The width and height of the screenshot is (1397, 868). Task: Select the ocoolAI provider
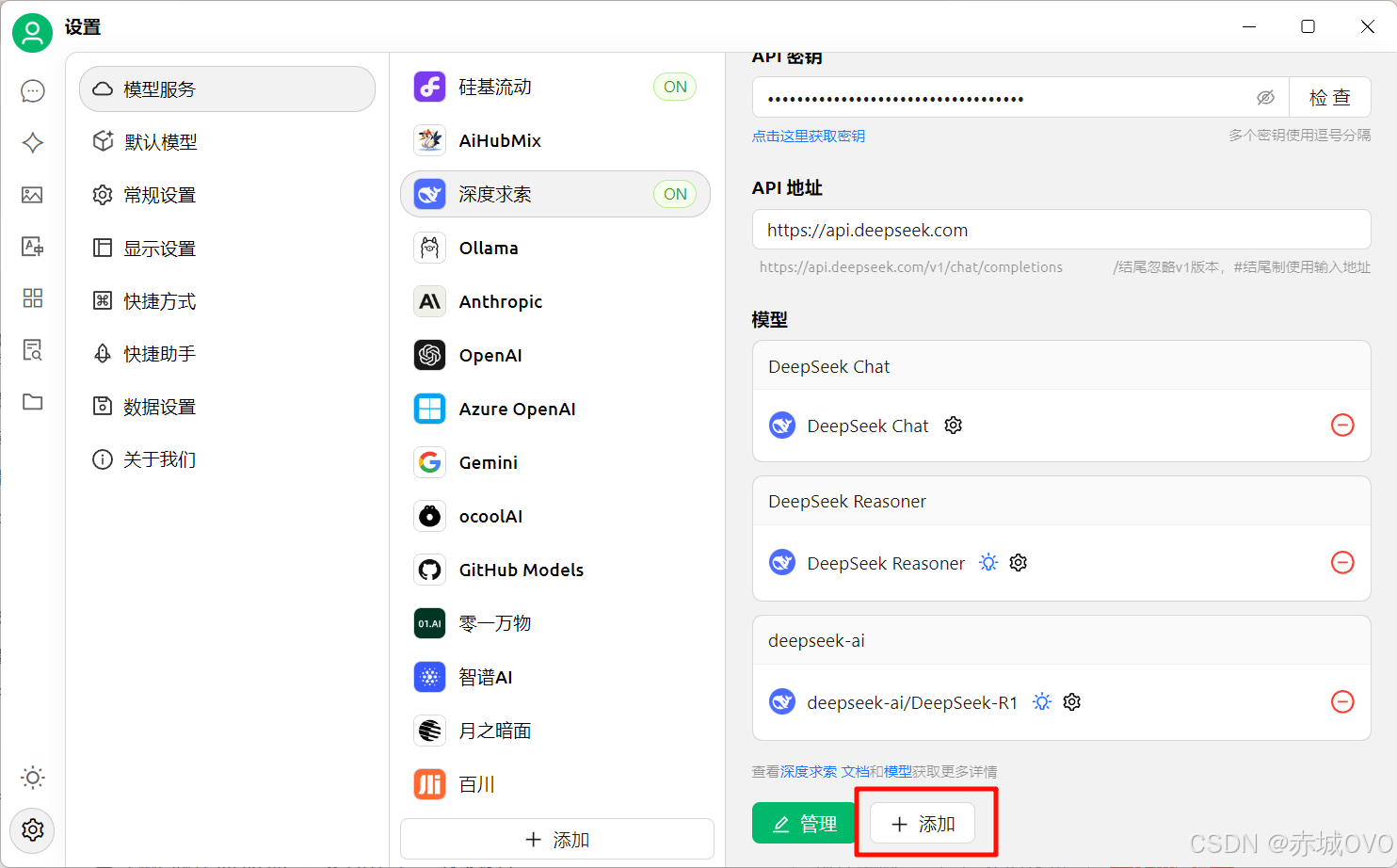[x=555, y=516]
